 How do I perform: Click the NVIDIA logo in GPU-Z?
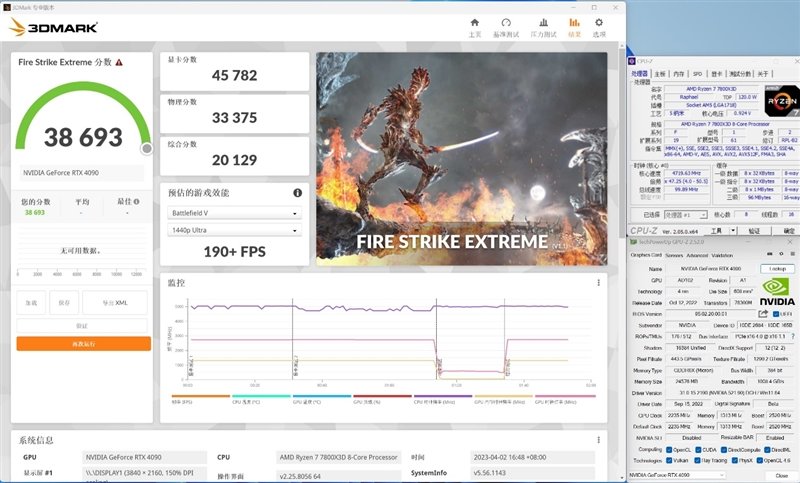tap(777, 292)
